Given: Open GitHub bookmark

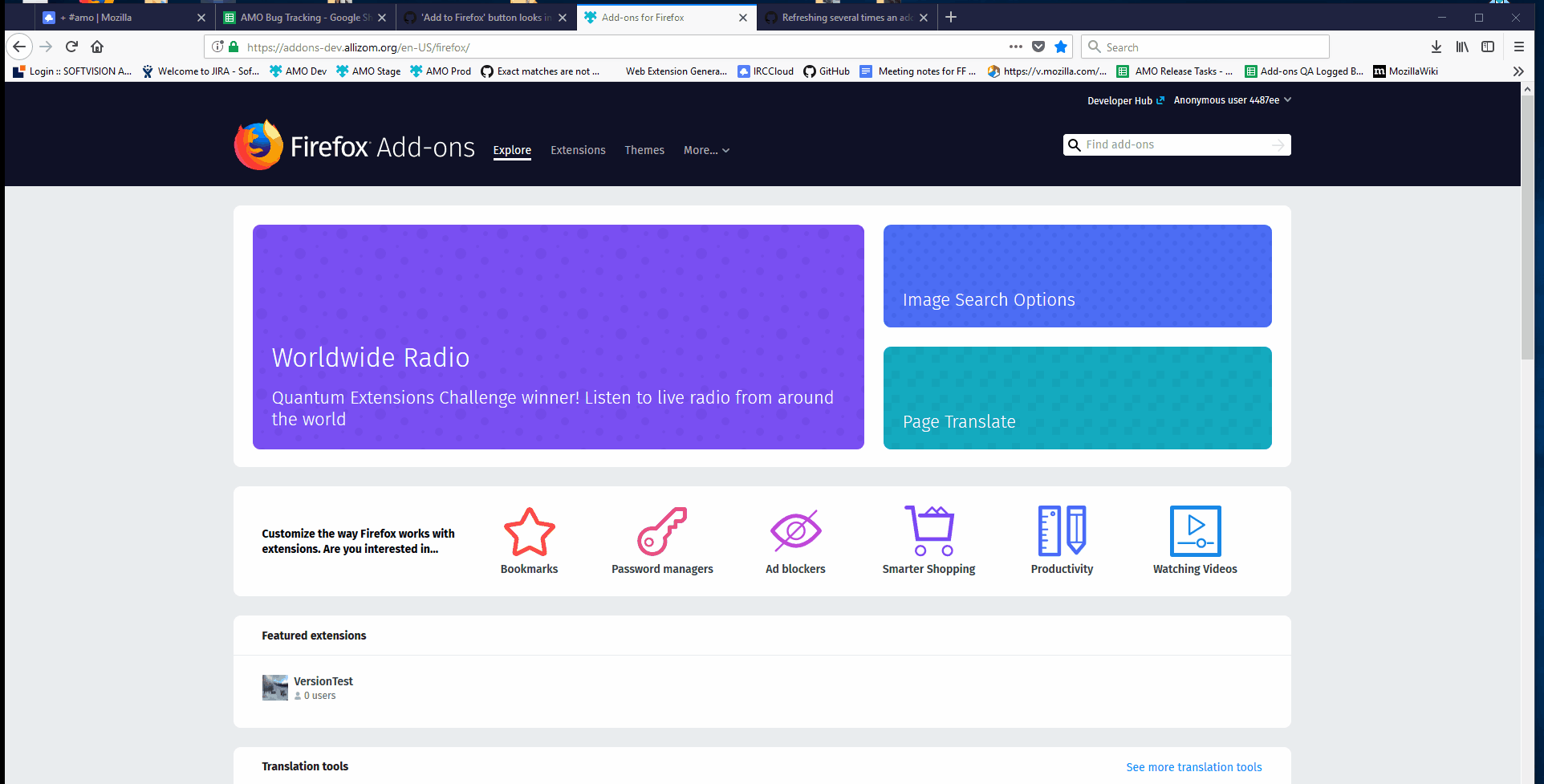Looking at the screenshot, I should pyautogui.click(x=827, y=71).
